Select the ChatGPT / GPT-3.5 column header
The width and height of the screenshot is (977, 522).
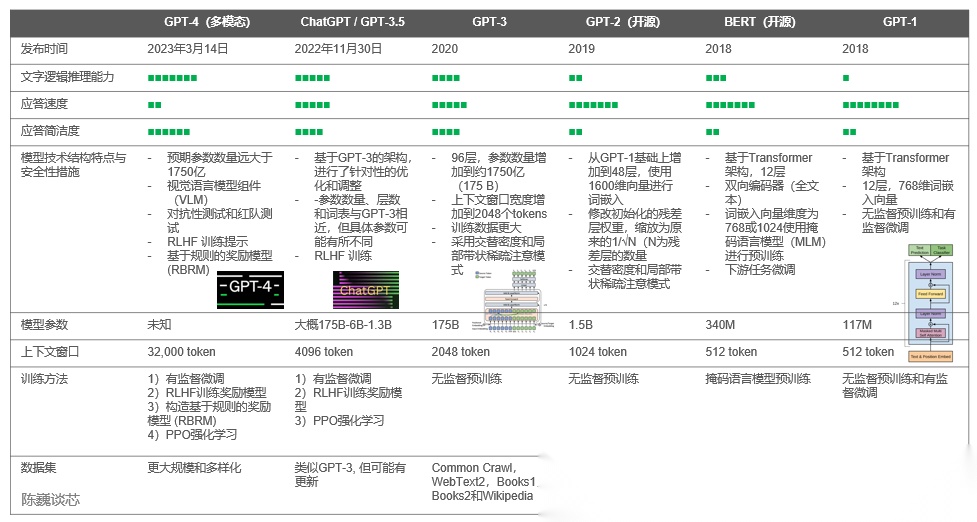pos(353,22)
